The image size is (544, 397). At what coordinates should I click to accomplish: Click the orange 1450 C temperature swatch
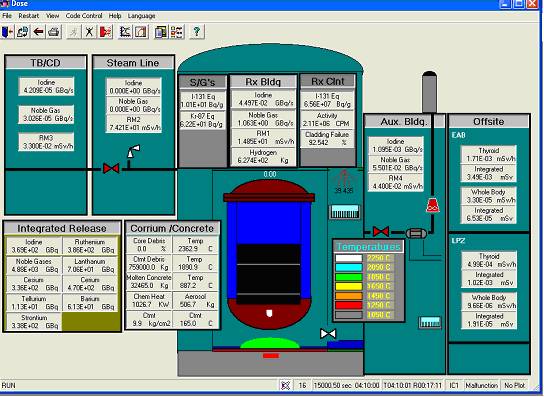pos(349,296)
